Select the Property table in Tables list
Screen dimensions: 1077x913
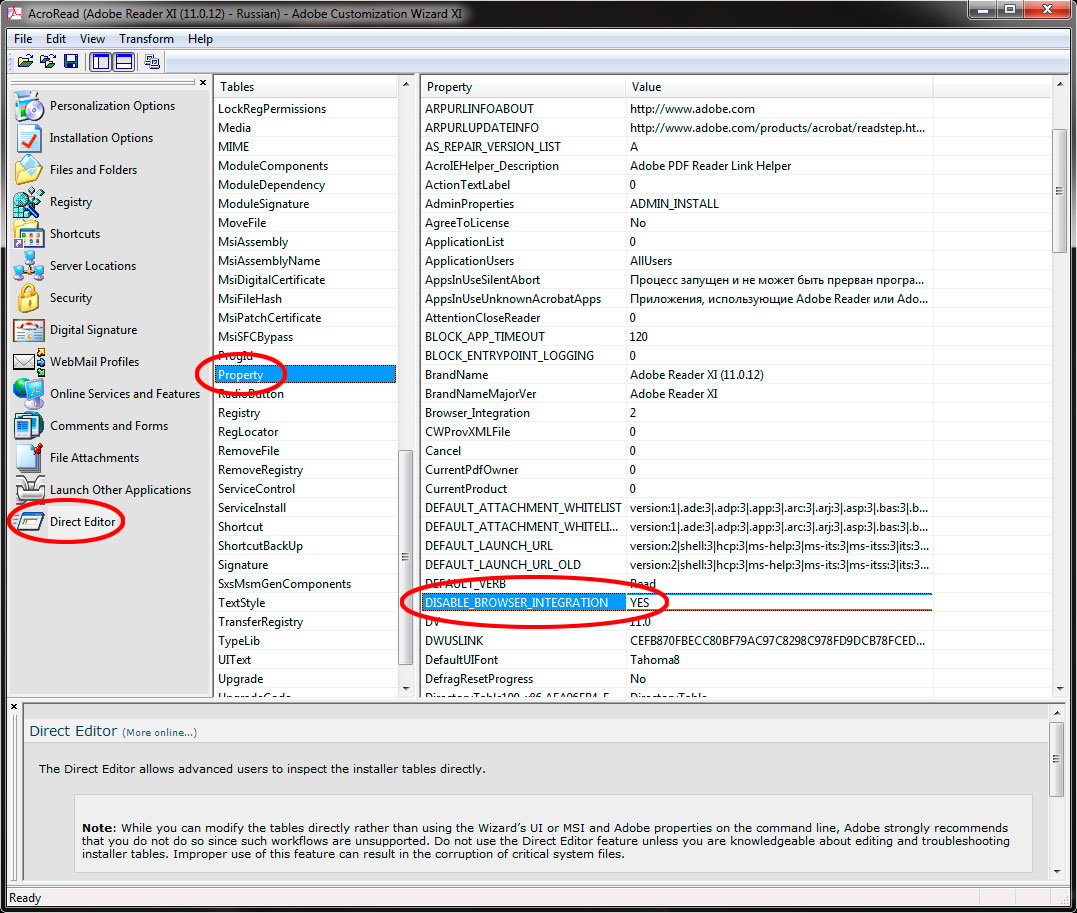pyautogui.click(x=306, y=375)
